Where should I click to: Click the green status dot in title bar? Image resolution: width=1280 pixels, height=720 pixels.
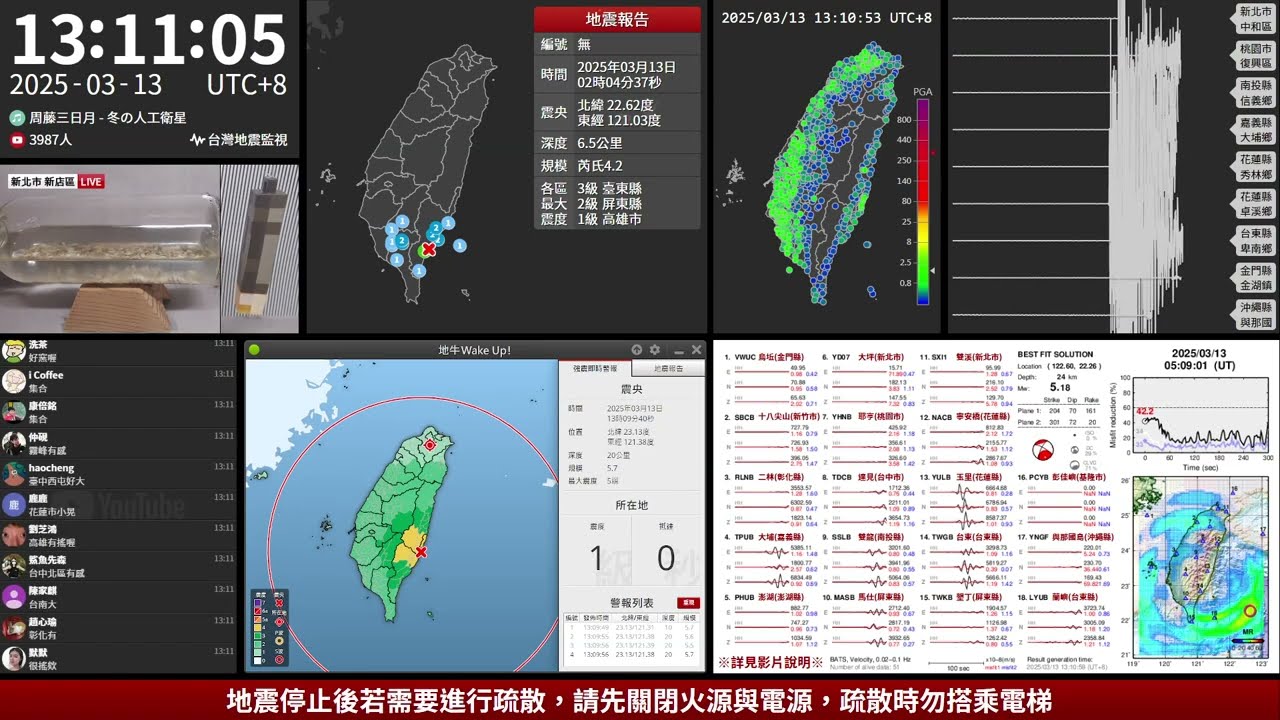255,350
